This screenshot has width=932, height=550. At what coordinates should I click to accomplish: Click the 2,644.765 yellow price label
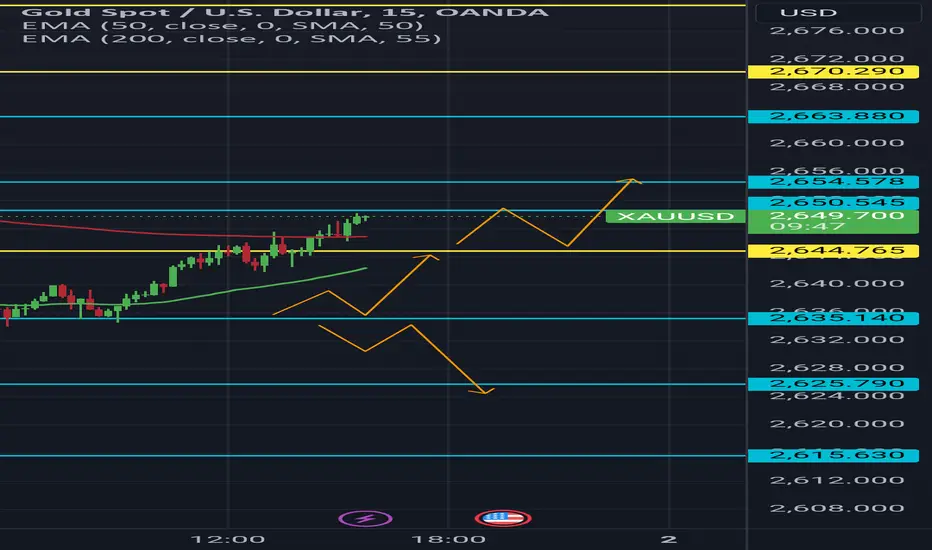click(x=833, y=251)
